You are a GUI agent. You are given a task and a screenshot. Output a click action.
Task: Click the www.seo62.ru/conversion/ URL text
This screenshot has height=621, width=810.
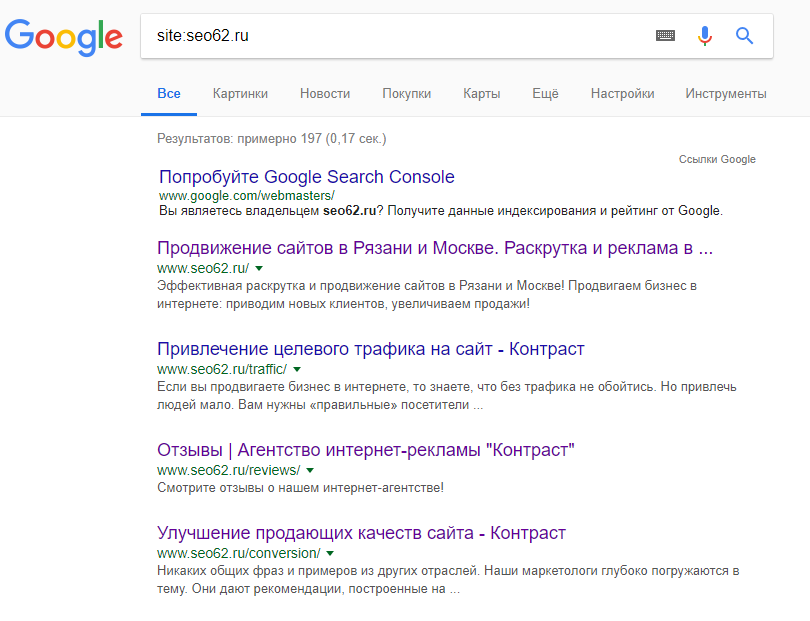point(239,553)
